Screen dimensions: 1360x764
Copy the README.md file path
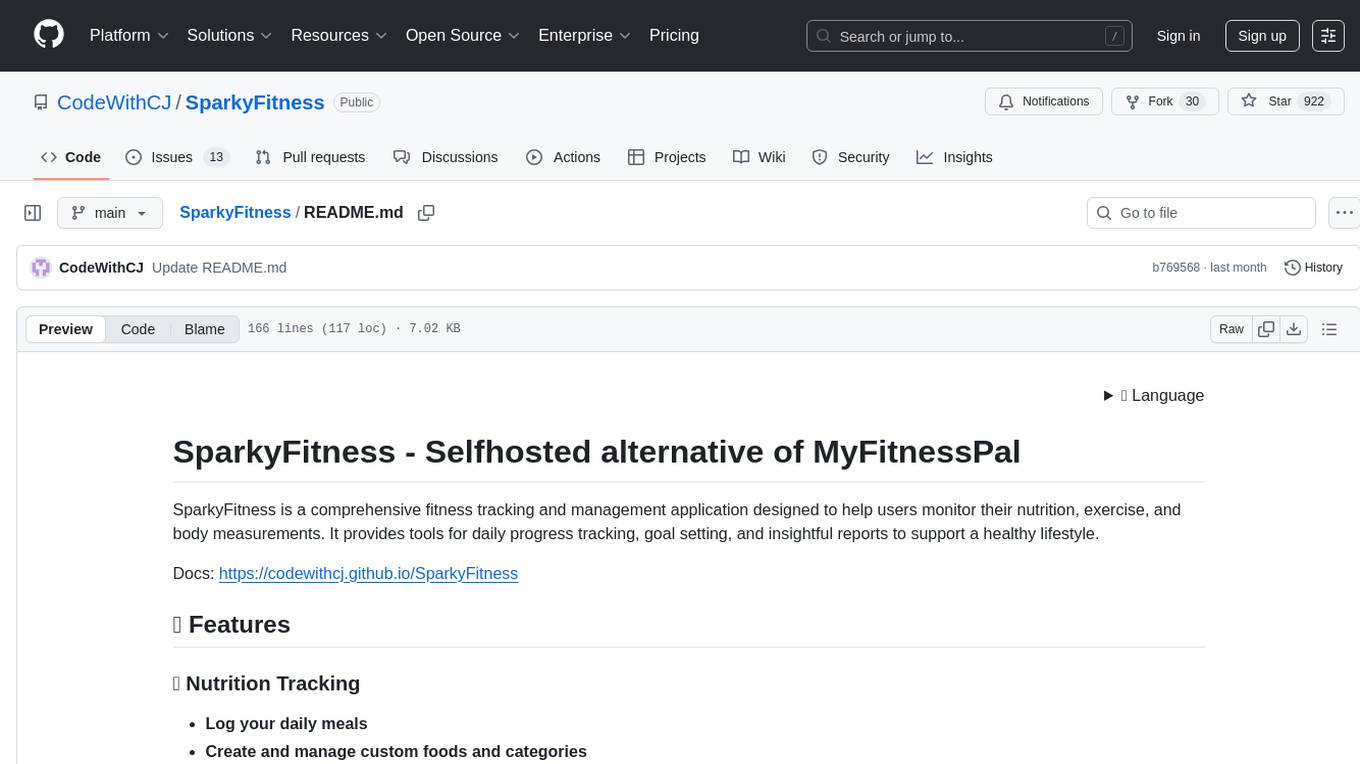pyautogui.click(x=426, y=213)
